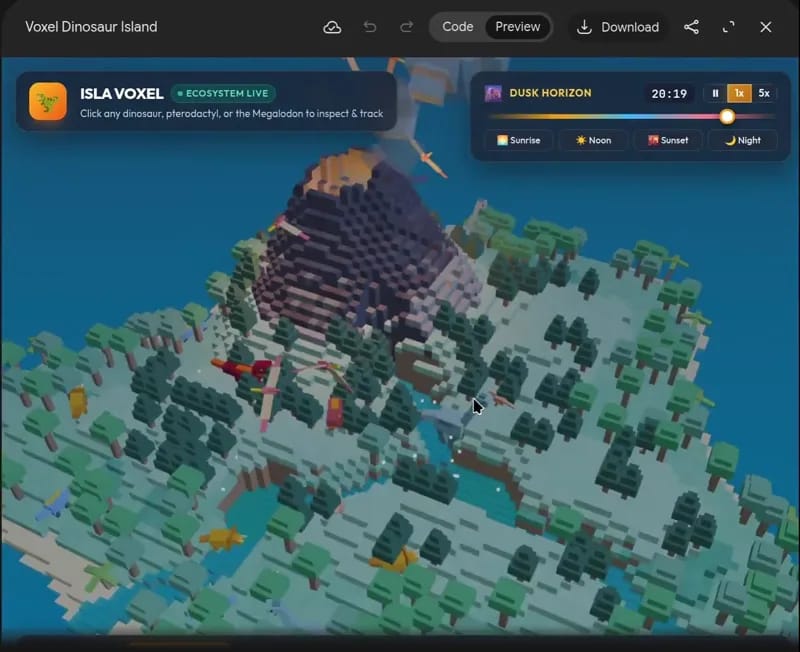
Task: Jump to Sunrise time preset
Action: click(519, 140)
